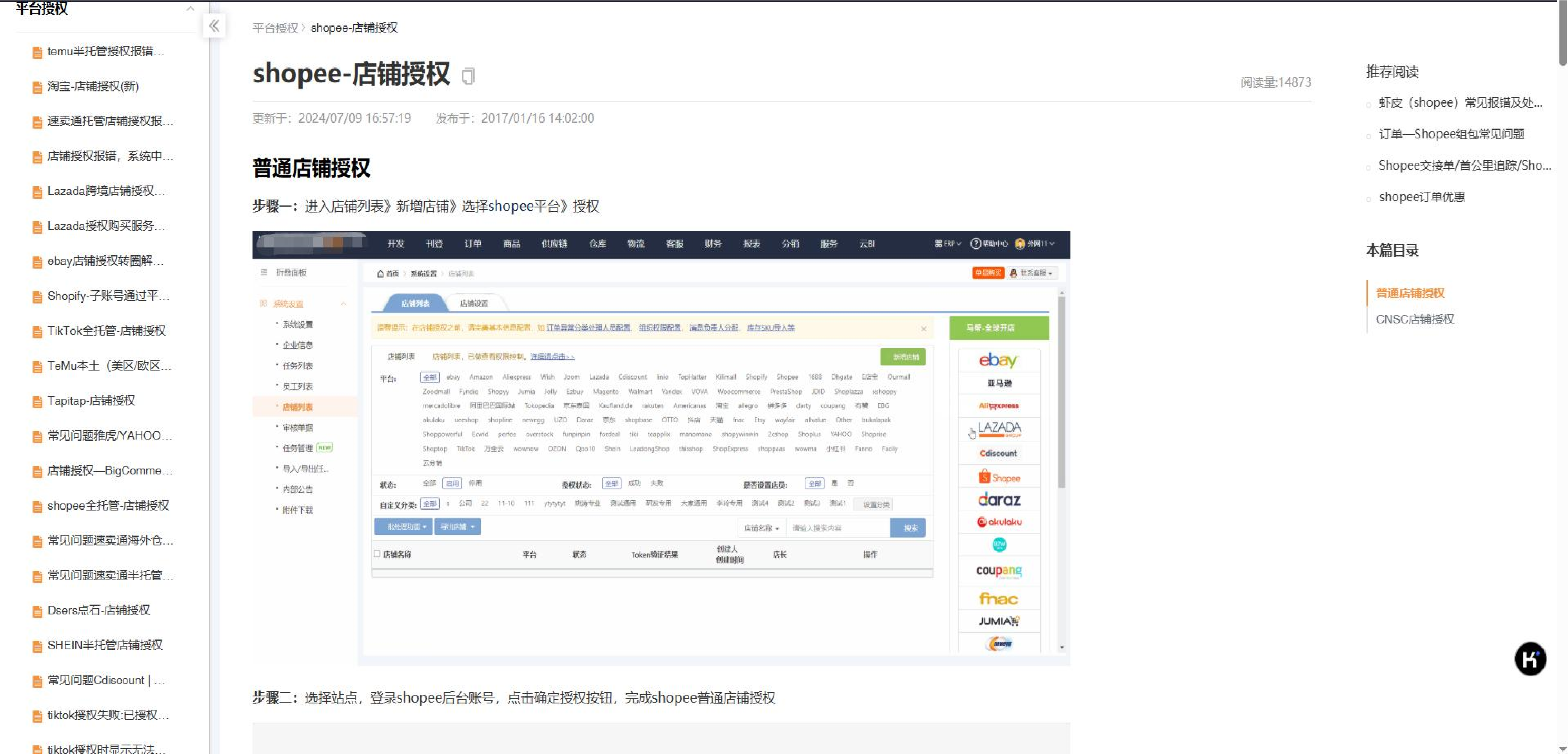Jump to 普通店铺授权 in the table of contents
This screenshot has width=1568, height=754.
[1410, 293]
